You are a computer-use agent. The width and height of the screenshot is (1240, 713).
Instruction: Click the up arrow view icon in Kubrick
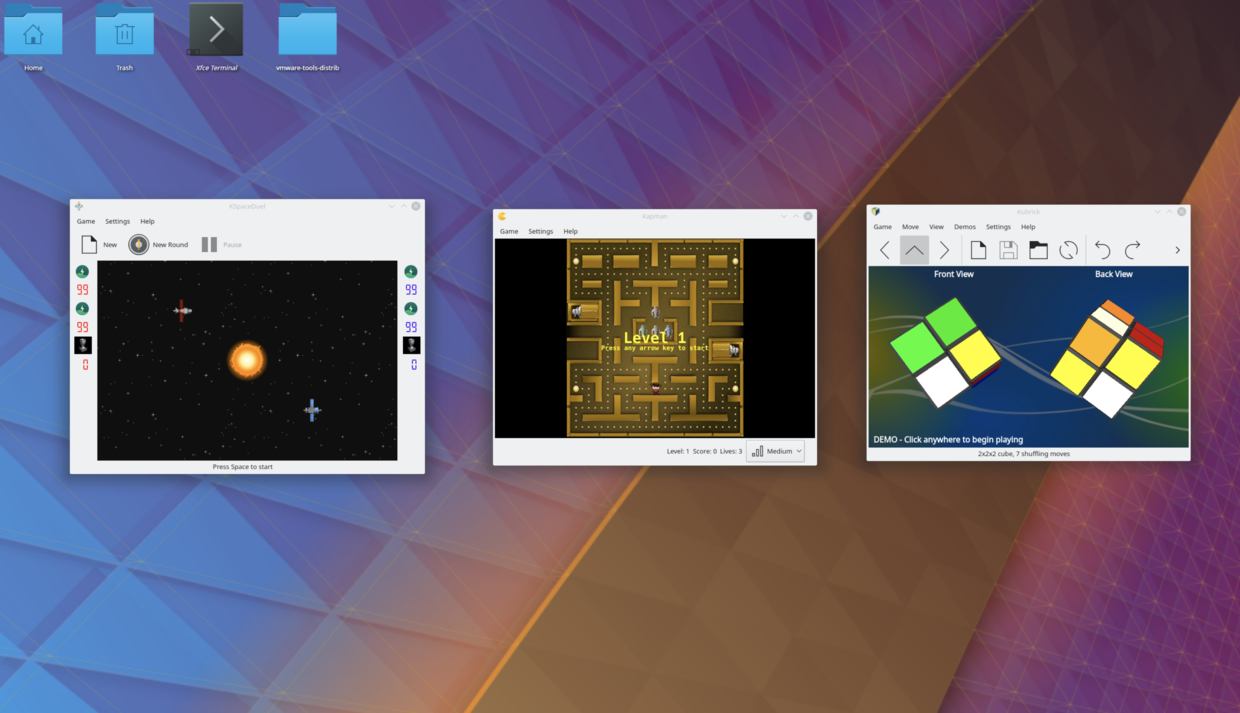[914, 250]
